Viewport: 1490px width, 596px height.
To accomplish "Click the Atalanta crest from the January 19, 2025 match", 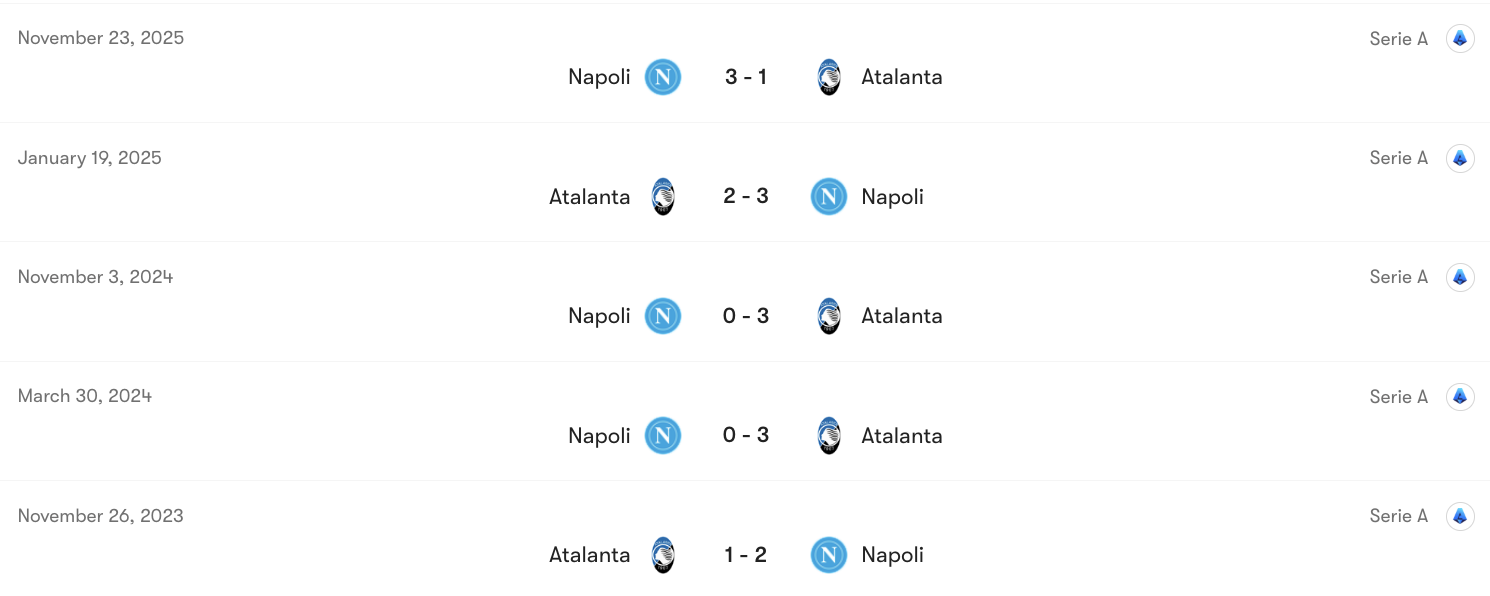I will pyautogui.click(x=663, y=197).
